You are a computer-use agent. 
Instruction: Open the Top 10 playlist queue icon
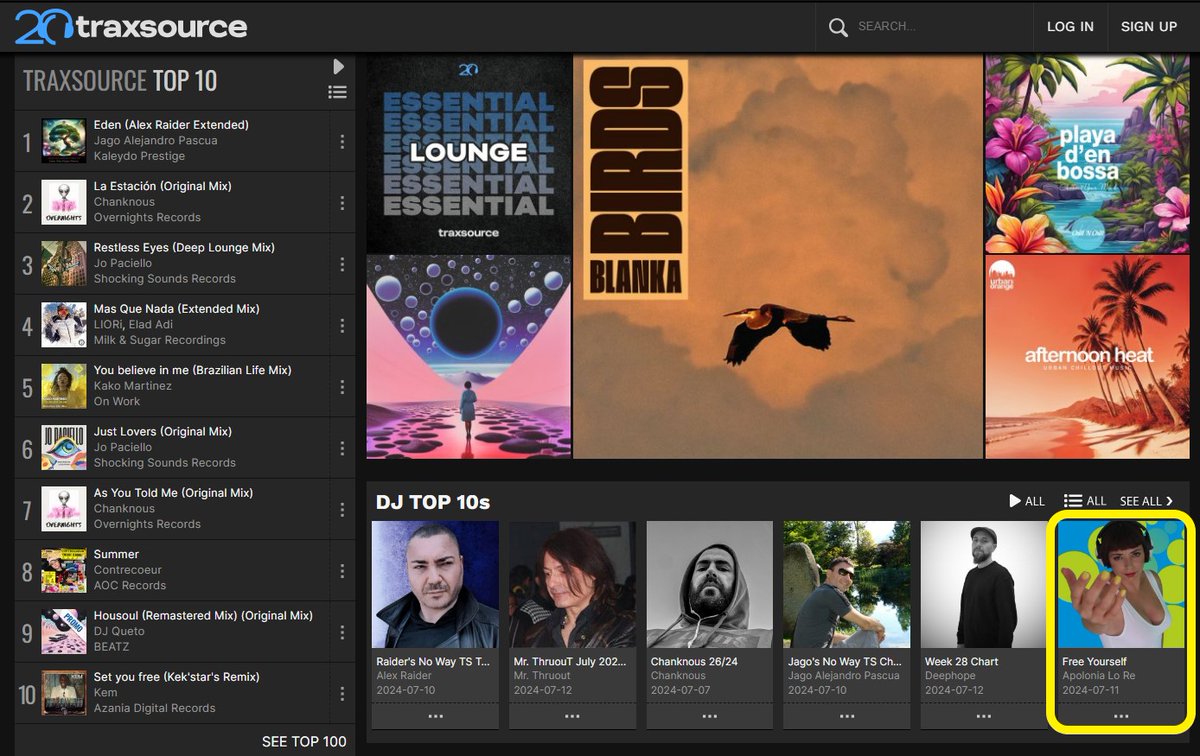[338, 92]
